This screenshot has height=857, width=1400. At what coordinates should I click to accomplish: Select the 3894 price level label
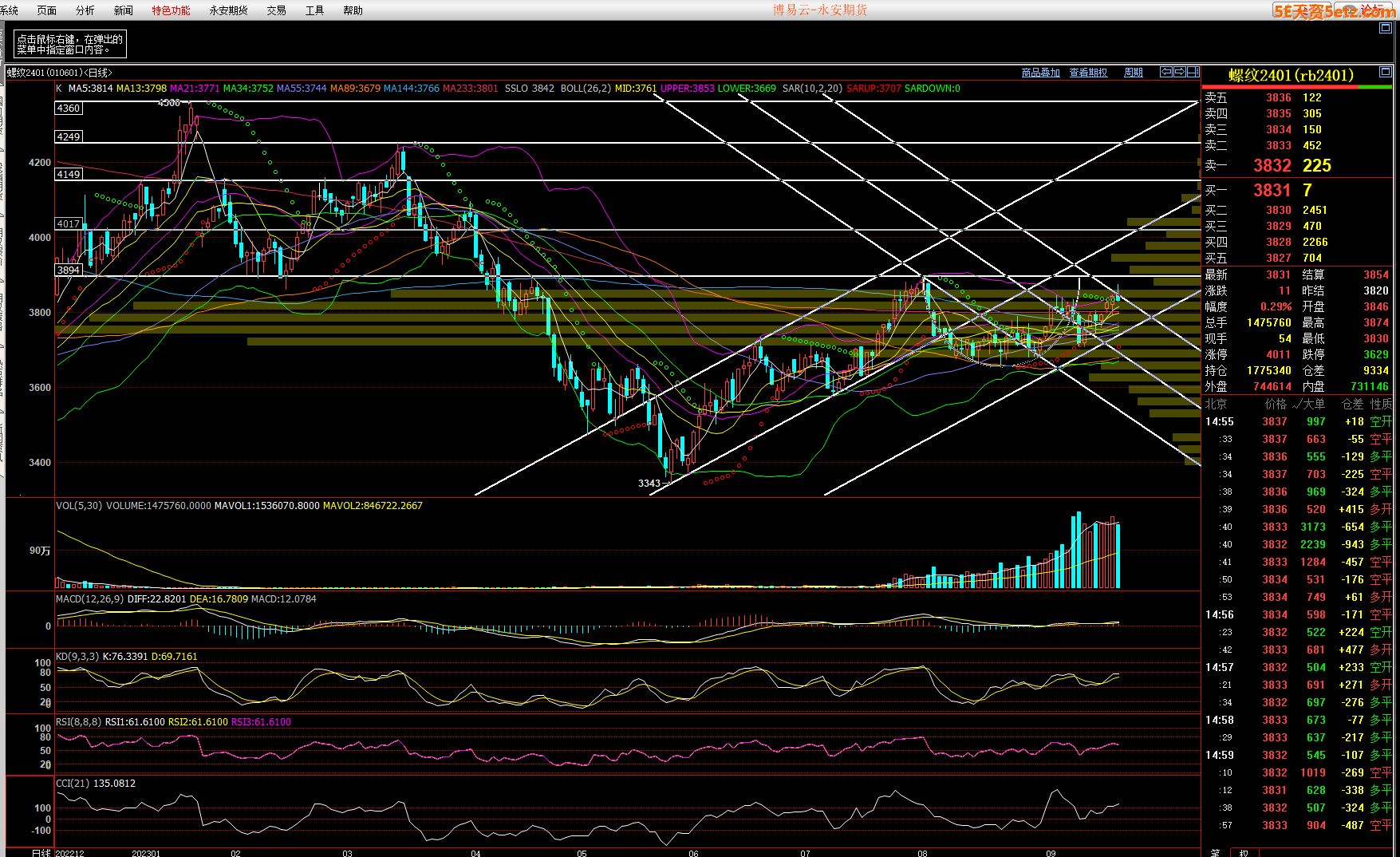69,271
